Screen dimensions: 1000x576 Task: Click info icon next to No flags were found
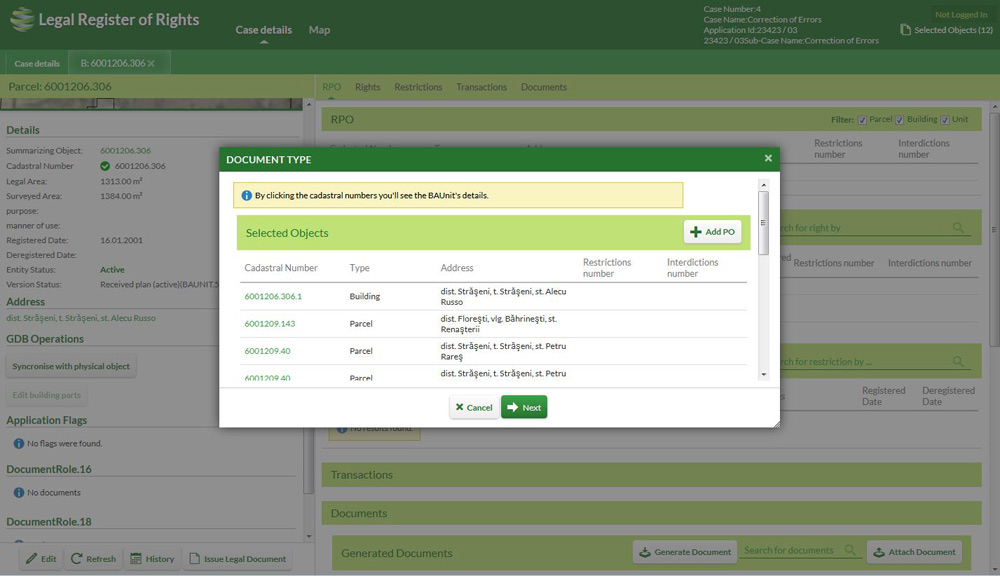pos(18,443)
